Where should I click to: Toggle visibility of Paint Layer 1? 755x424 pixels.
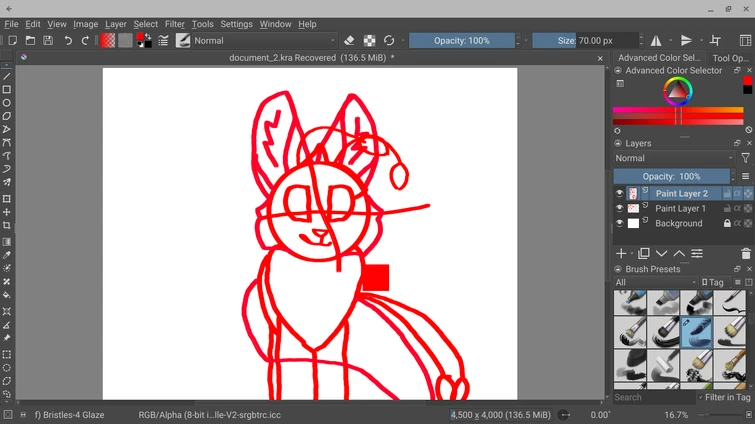620,209
